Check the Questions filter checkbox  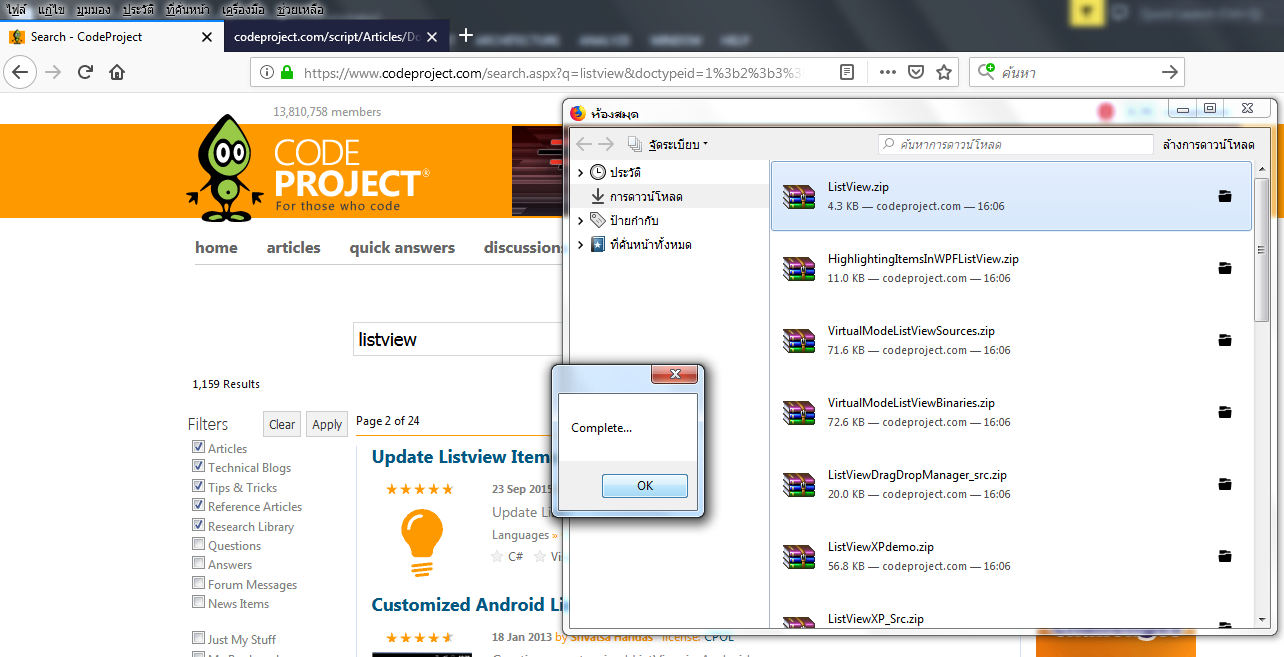[198, 545]
